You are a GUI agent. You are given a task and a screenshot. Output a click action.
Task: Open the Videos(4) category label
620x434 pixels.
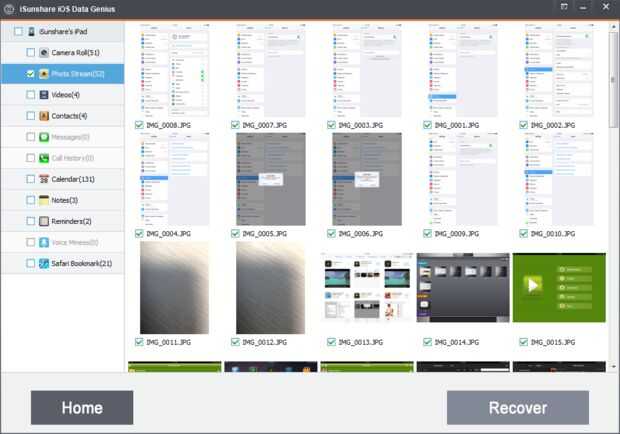(x=66, y=95)
